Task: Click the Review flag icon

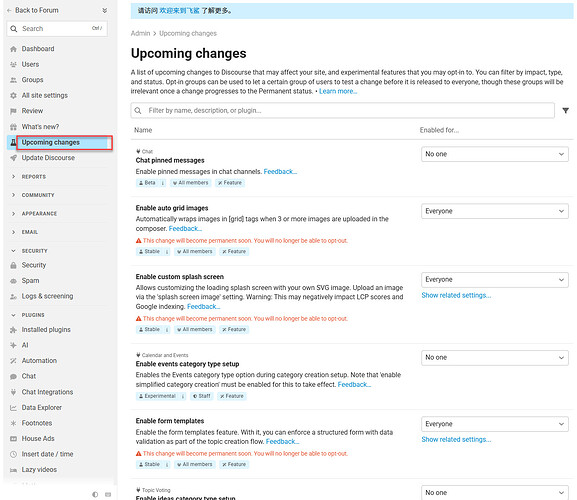Action: click(14, 111)
